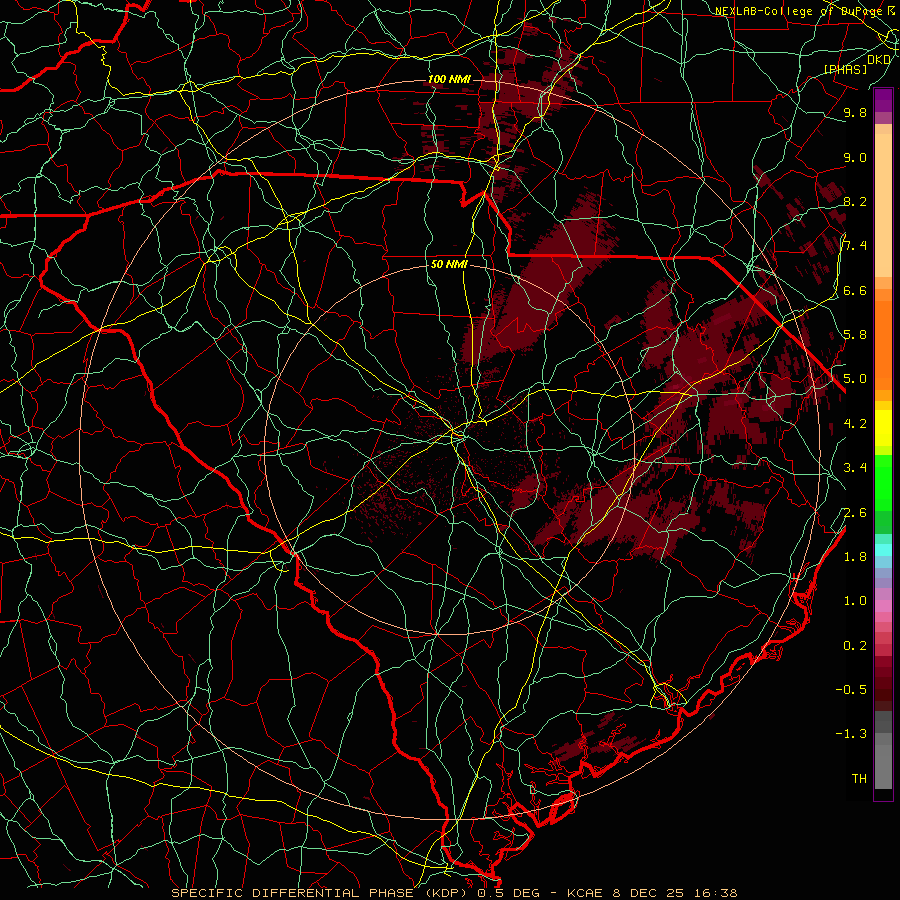Click the "-1.3" color scale value

851,734
